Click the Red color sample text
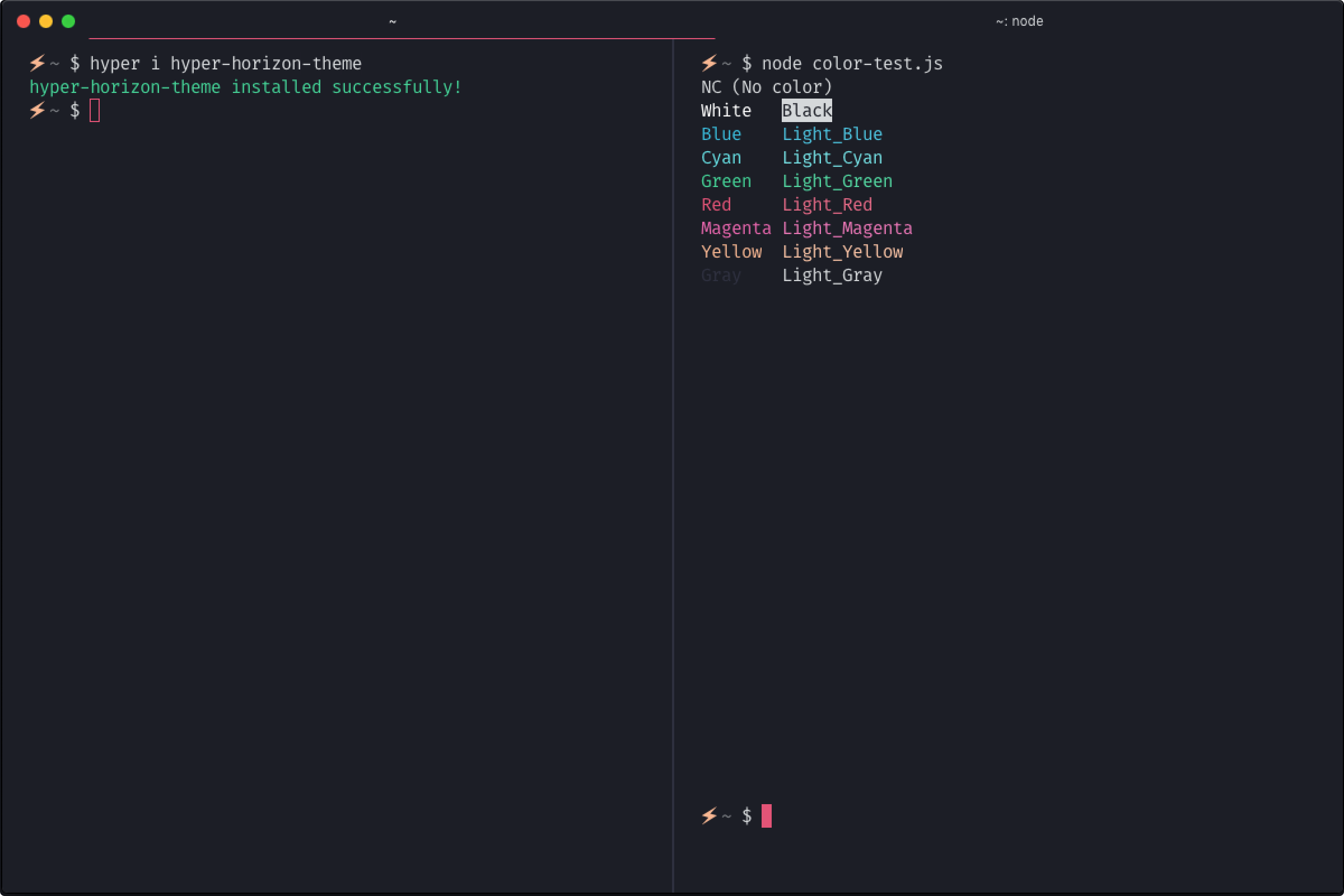Image resolution: width=1344 pixels, height=896 pixels. pyautogui.click(x=716, y=204)
